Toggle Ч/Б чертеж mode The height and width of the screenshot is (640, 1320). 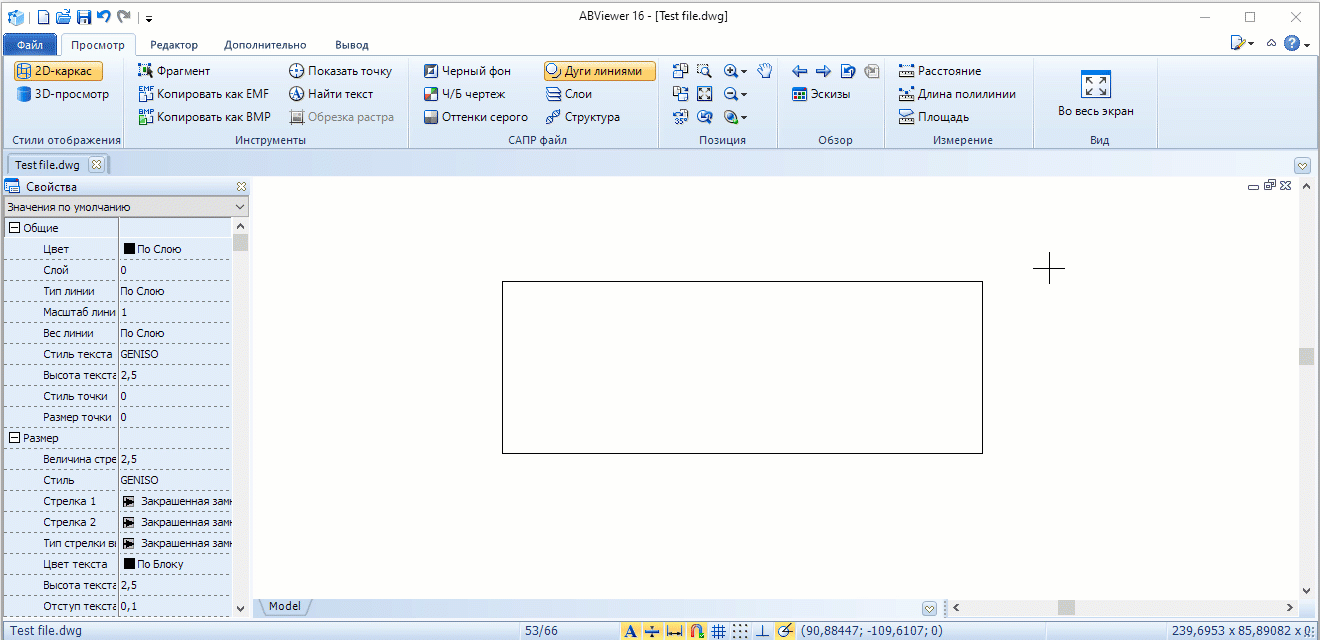(464, 94)
